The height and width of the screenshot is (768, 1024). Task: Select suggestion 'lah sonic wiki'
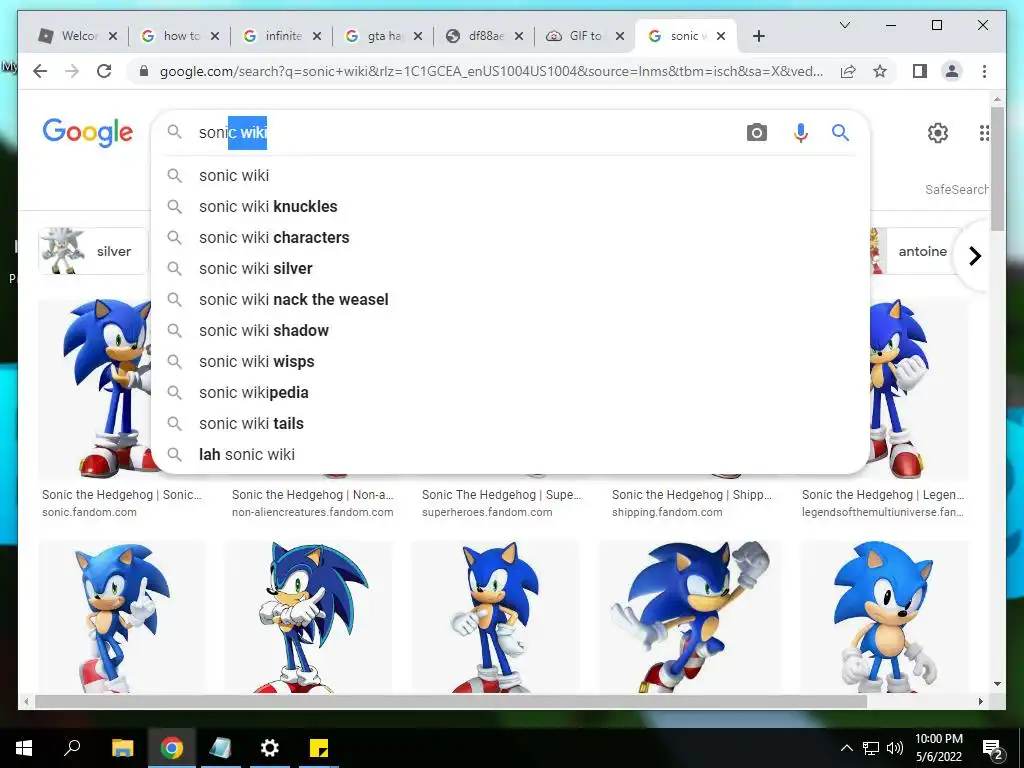tap(510, 455)
